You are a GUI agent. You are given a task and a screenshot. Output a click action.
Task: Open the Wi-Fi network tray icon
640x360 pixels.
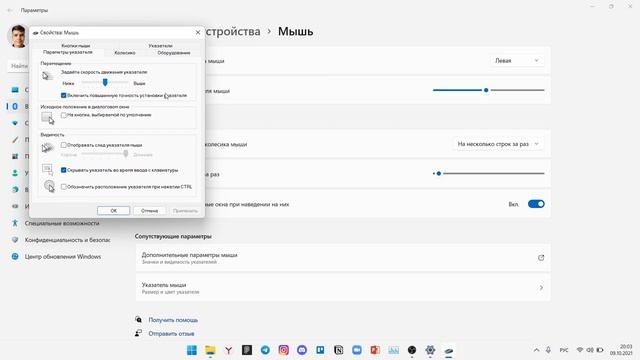[580, 350]
